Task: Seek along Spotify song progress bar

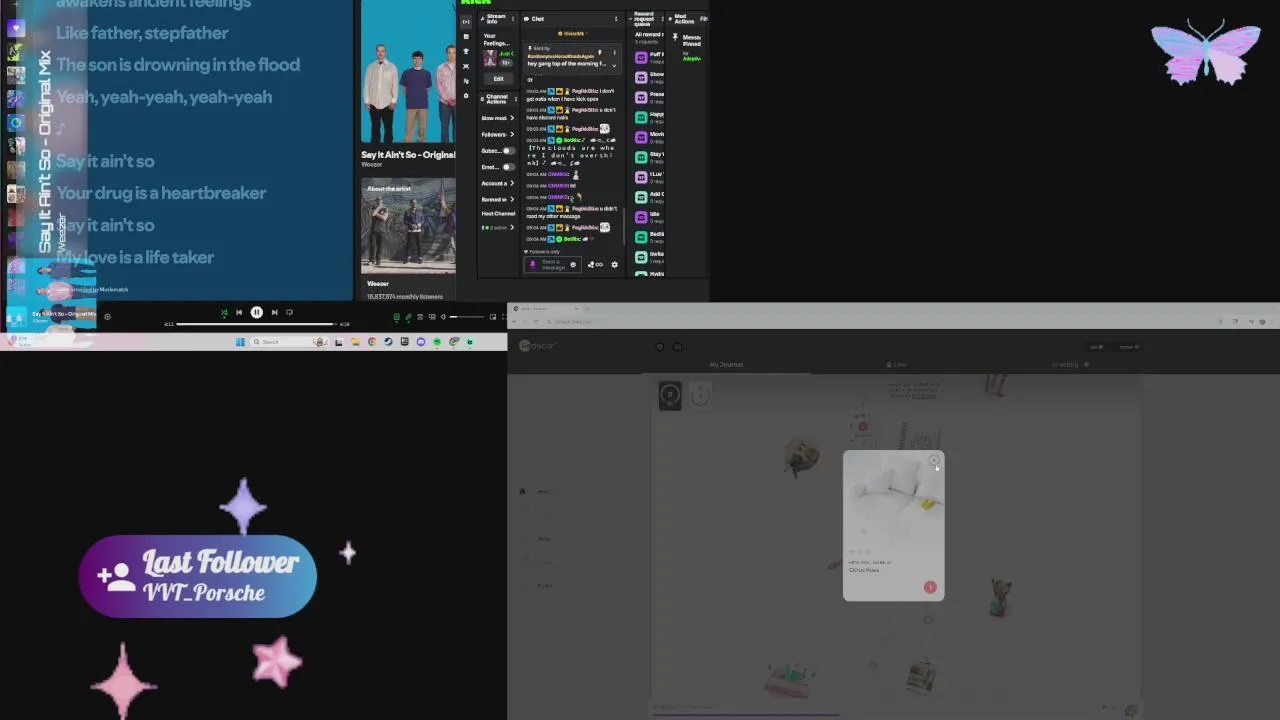Action: coord(256,324)
